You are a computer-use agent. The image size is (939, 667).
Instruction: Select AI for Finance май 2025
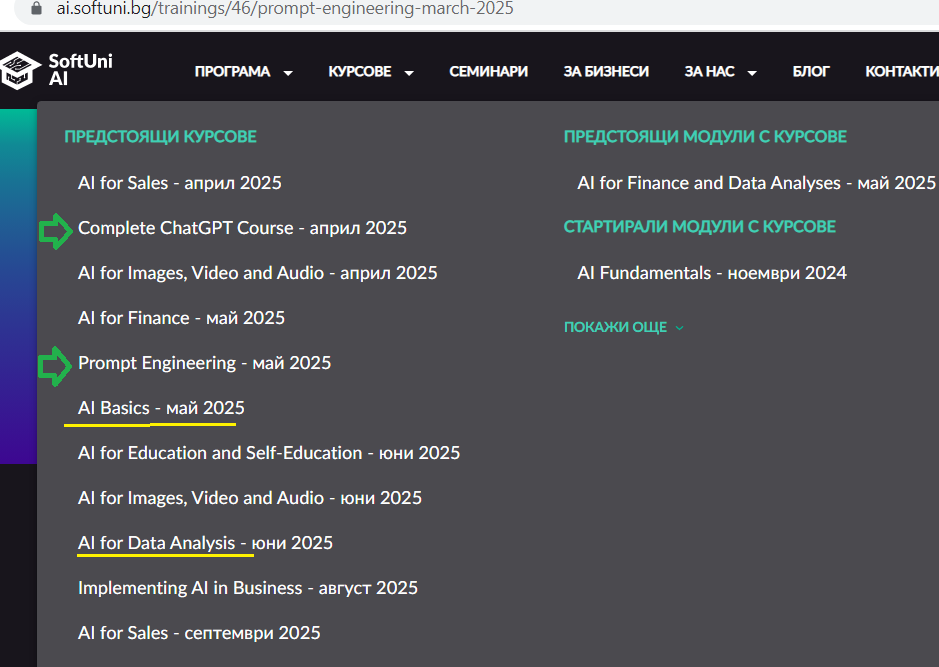[x=181, y=318]
